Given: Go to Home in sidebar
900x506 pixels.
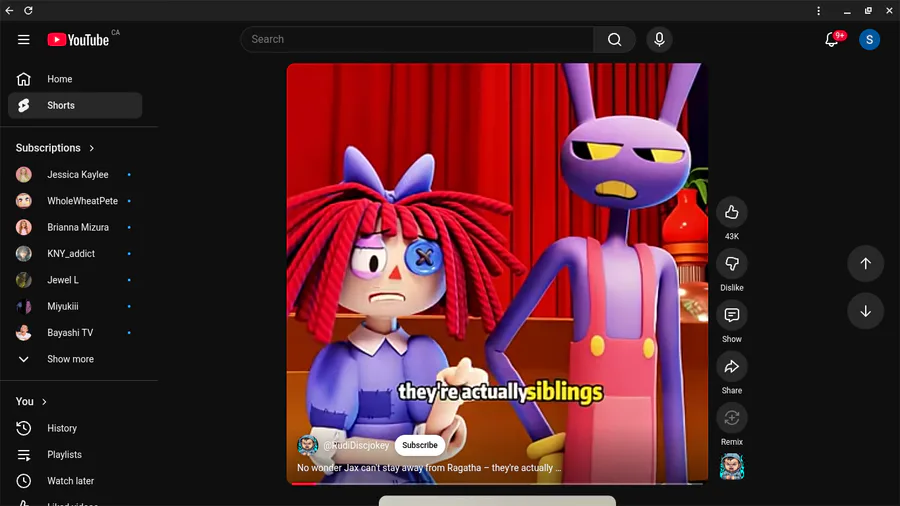Looking at the screenshot, I should (75, 79).
